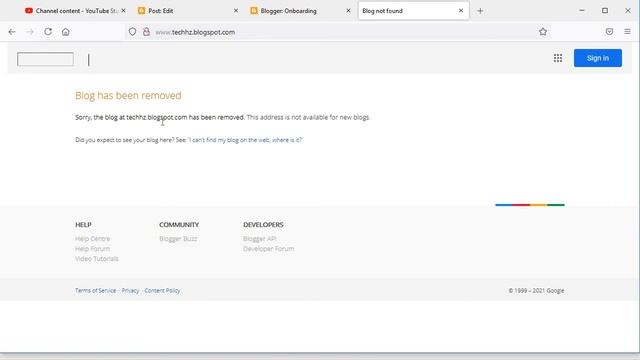Open the browser home page
The height and width of the screenshot is (360, 640).
(66, 32)
